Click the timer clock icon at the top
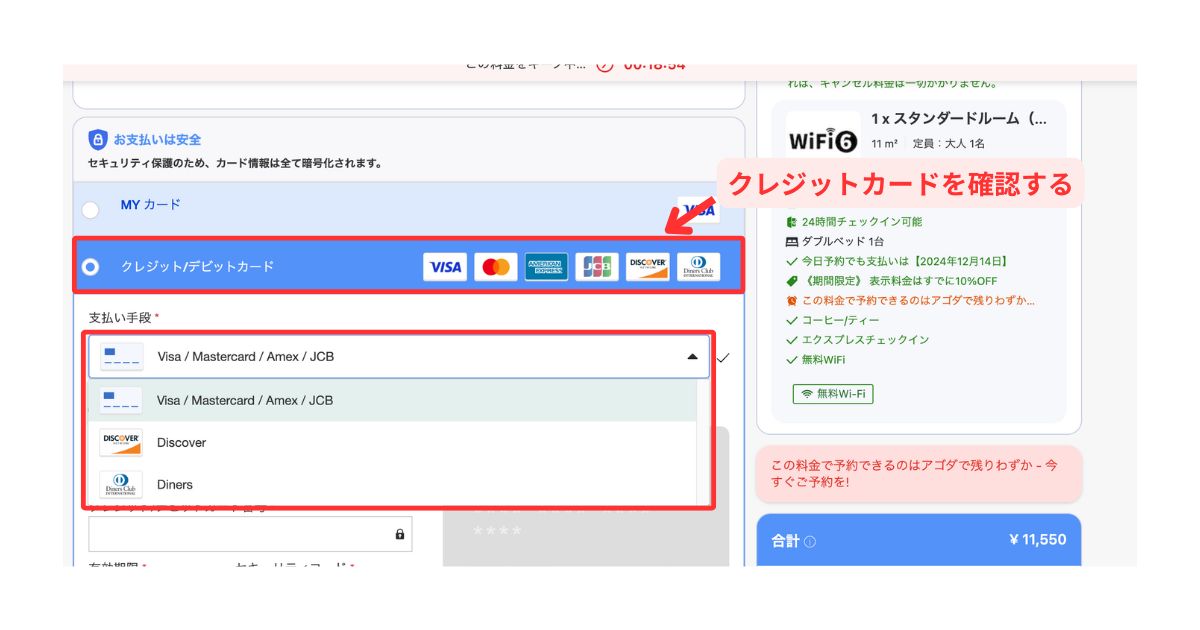Screen dimensions: 1200x630 [x=605, y=66]
